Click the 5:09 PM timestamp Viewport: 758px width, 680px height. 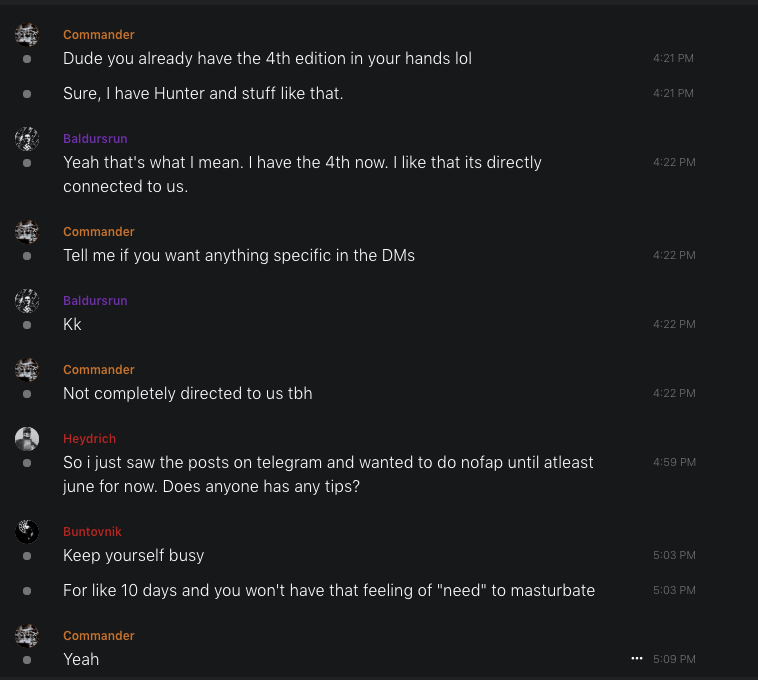(x=673, y=660)
